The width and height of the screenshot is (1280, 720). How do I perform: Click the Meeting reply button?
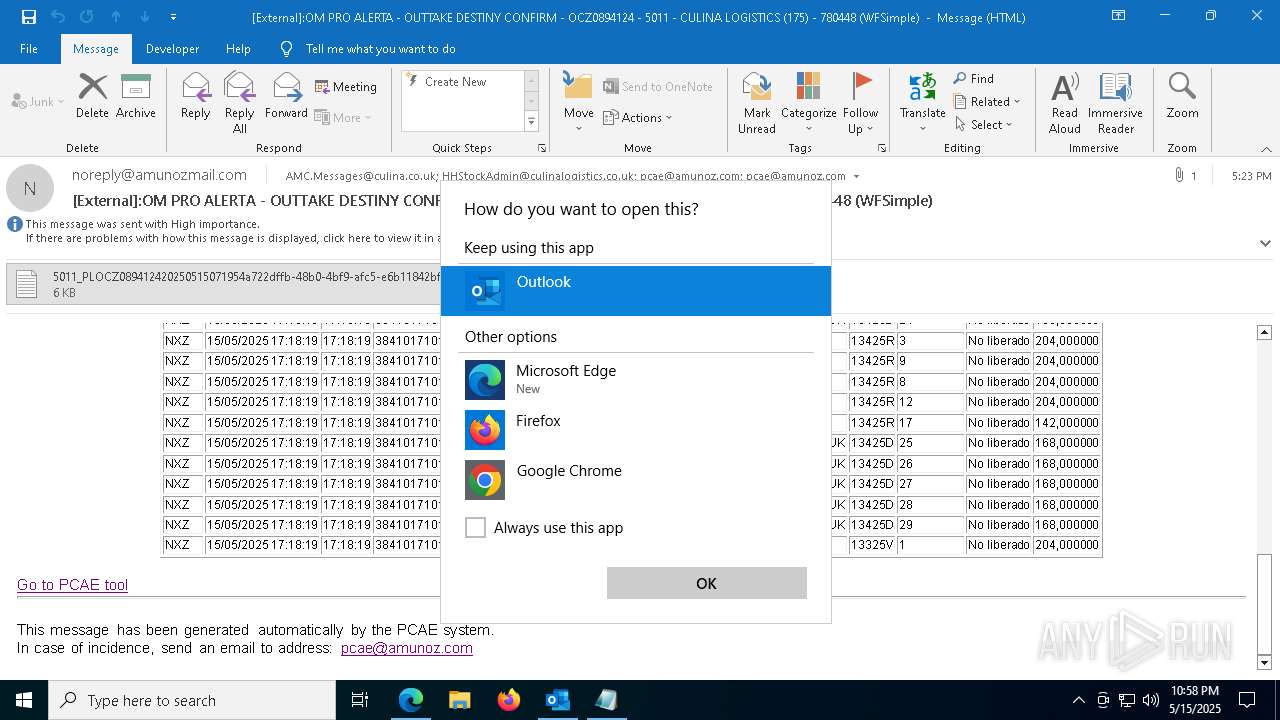346,87
